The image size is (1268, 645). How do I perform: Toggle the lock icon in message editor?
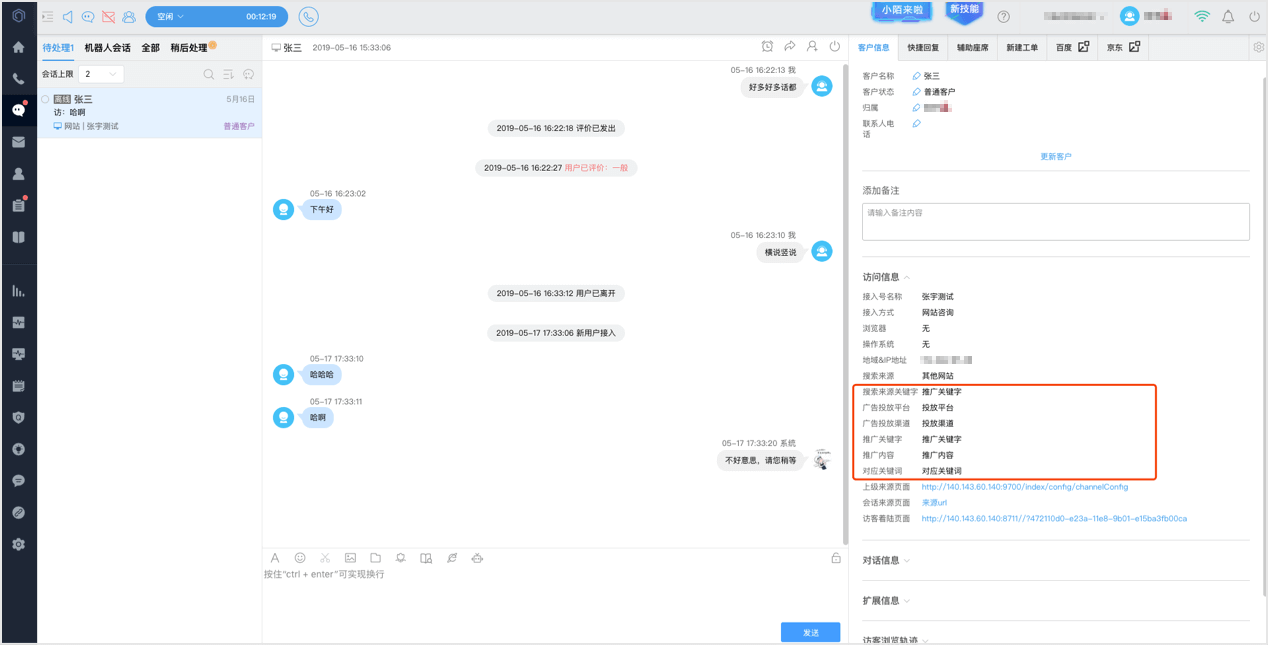tap(836, 558)
